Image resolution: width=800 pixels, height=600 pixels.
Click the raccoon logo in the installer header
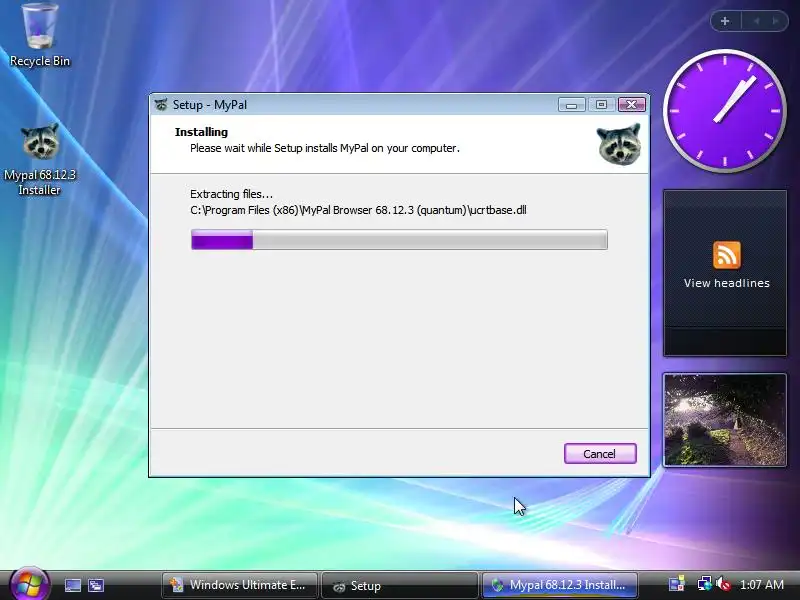(619, 144)
